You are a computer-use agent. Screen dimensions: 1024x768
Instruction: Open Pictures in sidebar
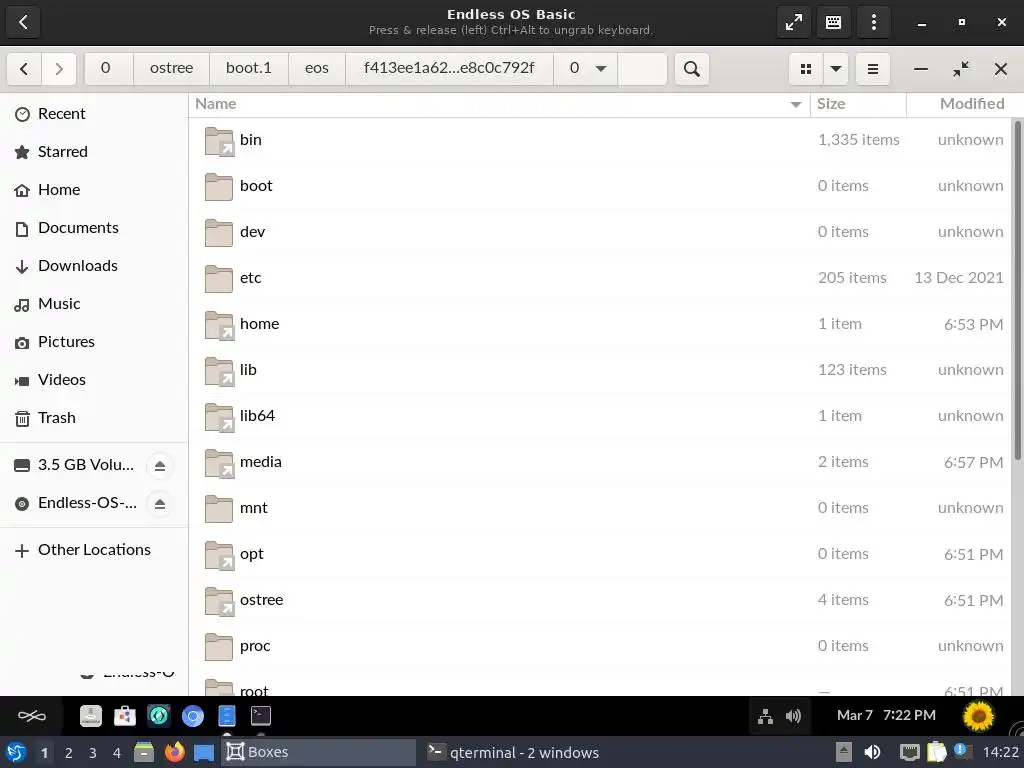click(x=94, y=342)
